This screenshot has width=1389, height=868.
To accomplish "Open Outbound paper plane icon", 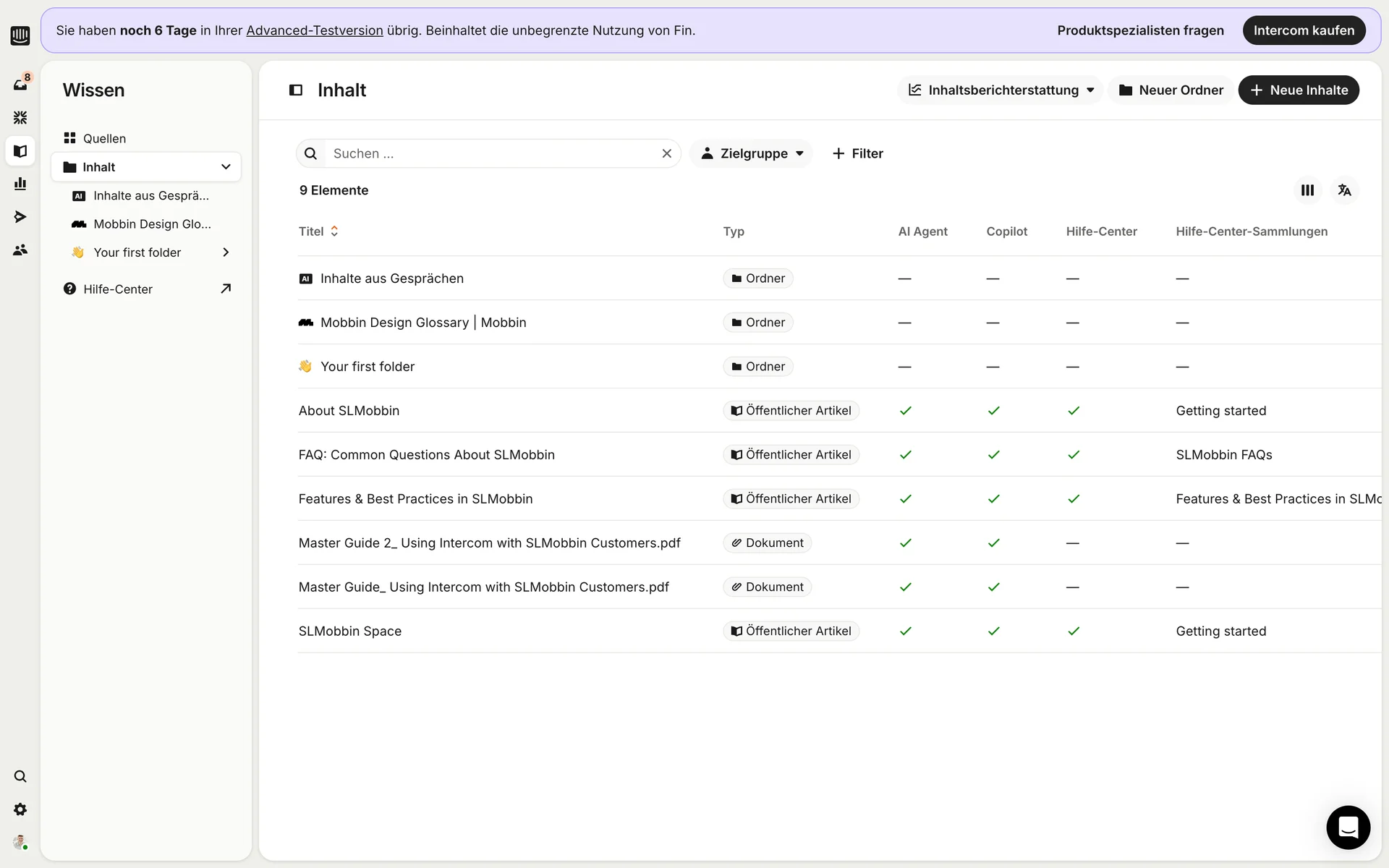I will click(x=20, y=217).
